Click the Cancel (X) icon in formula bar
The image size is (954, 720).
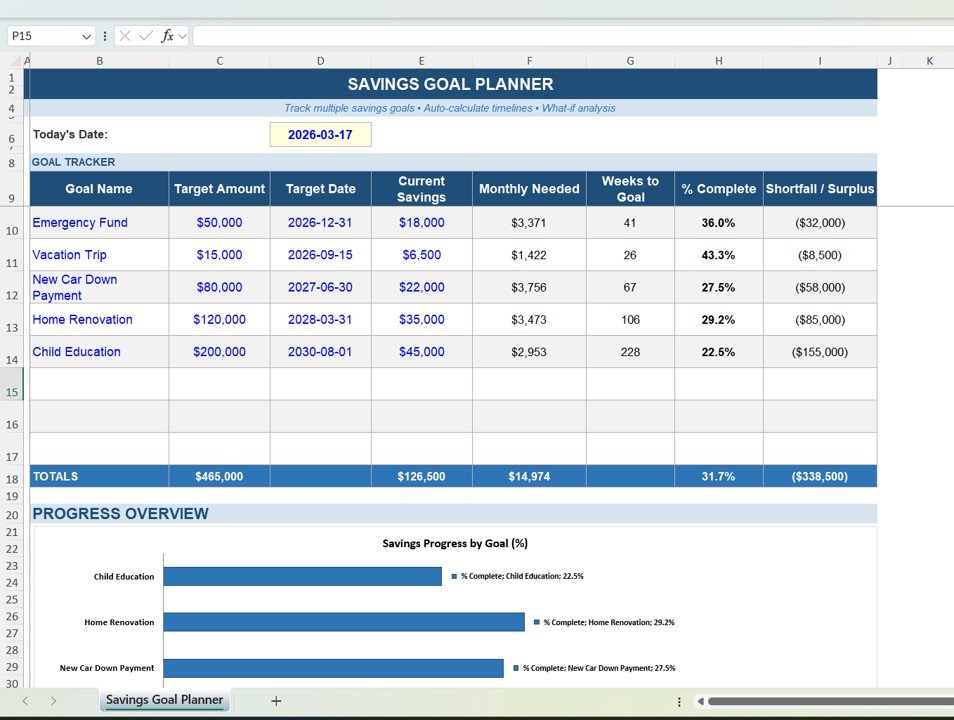pyautogui.click(x=125, y=35)
